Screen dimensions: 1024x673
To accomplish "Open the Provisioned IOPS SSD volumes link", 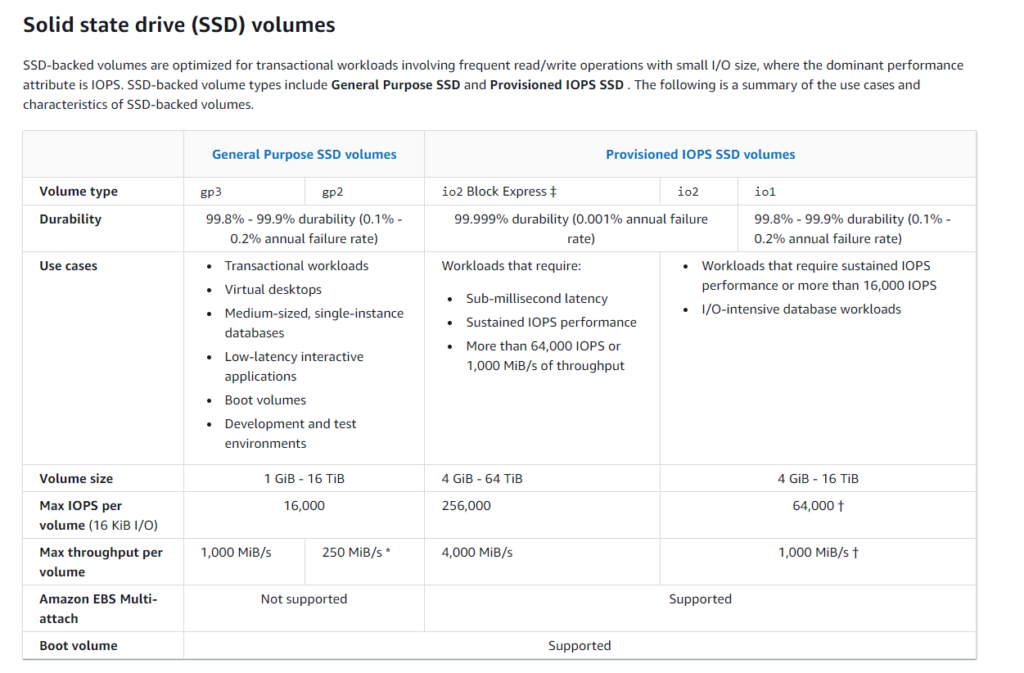I will tap(700, 154).
